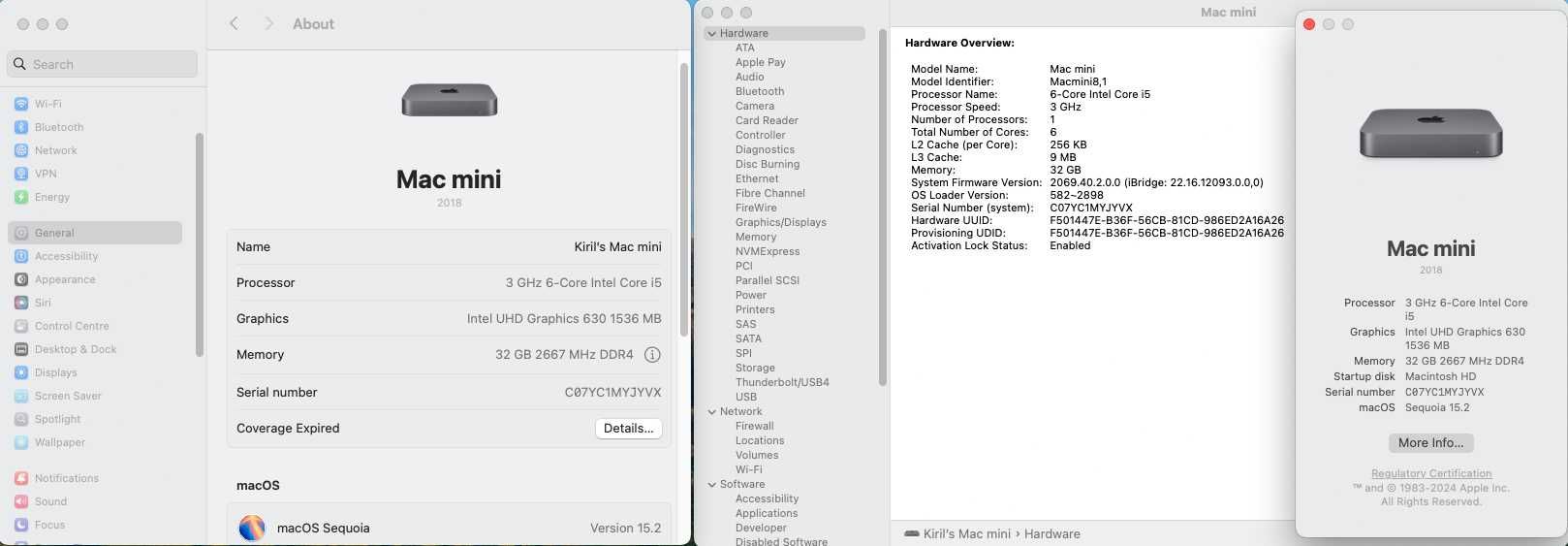Close the About This Mac window
The image size is (1568, 546).
click(1309, 24)
